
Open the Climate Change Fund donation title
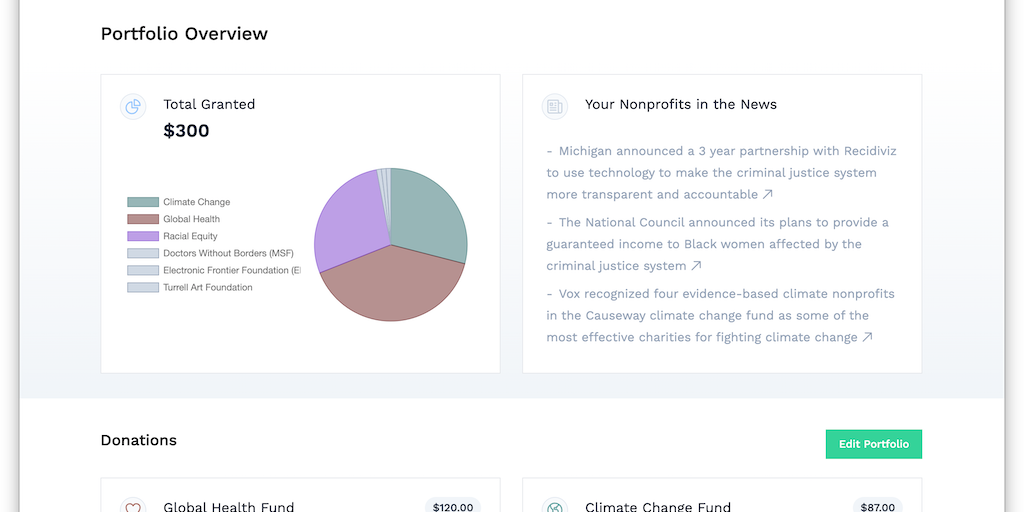[658, 507]
